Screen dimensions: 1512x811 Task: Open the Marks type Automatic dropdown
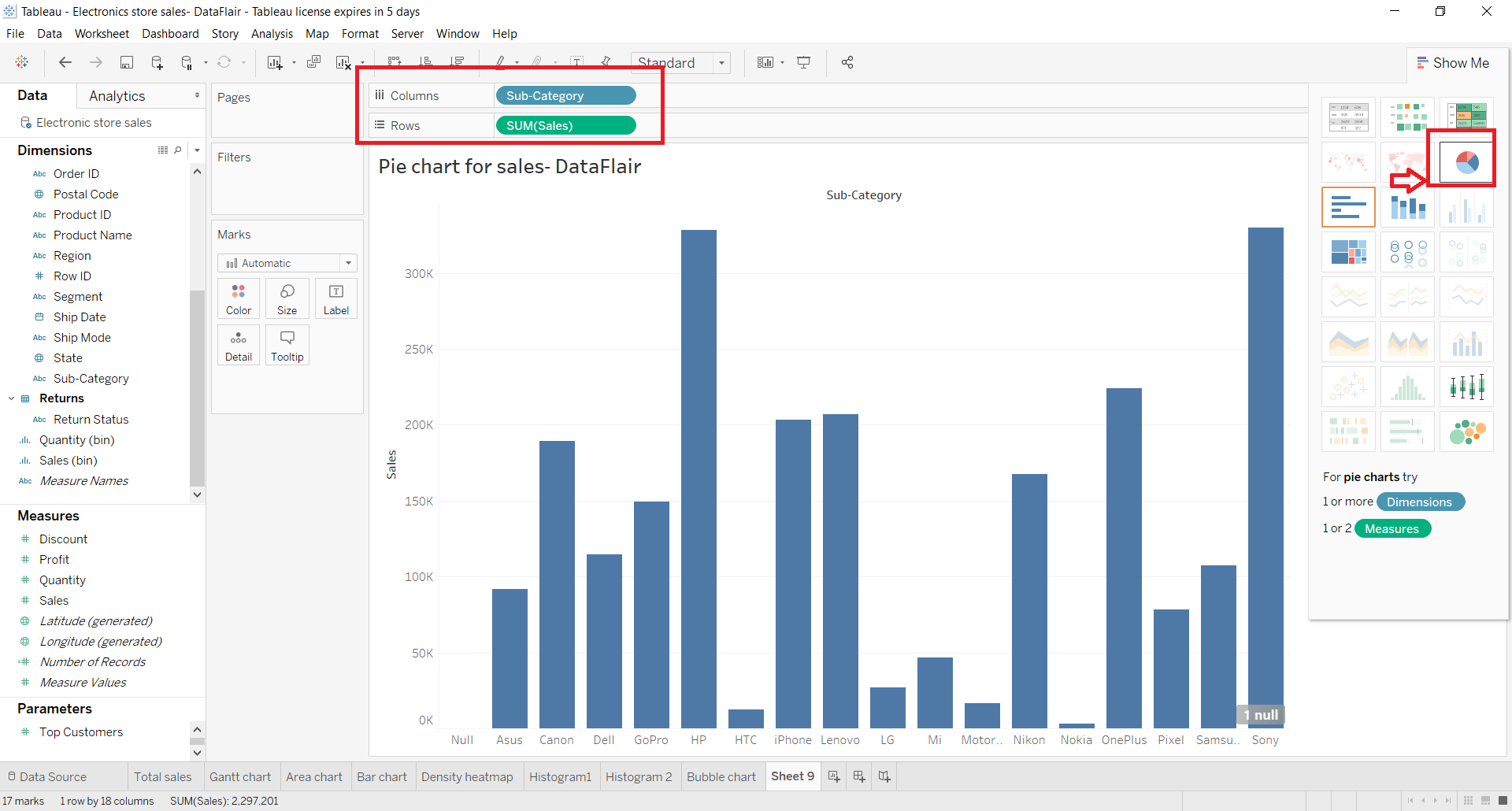[287, 263]
